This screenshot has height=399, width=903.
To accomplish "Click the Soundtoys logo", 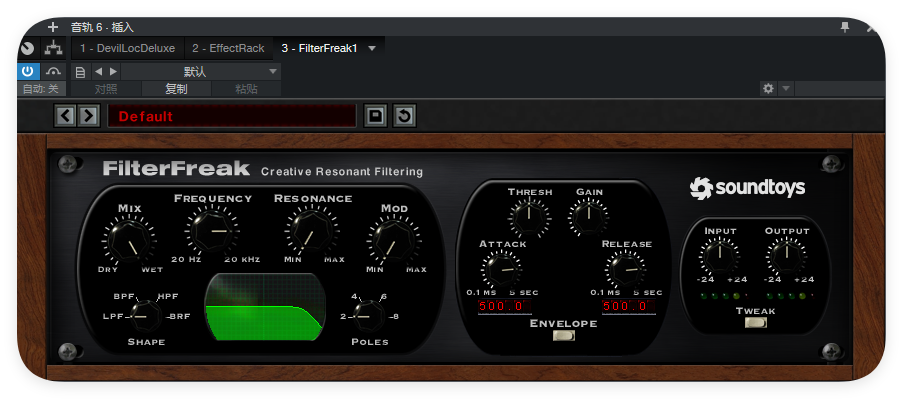I will 748,188.
